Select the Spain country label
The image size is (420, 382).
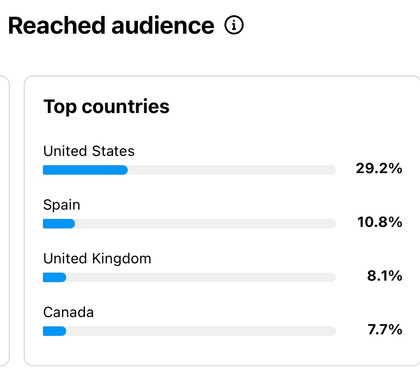62,205
